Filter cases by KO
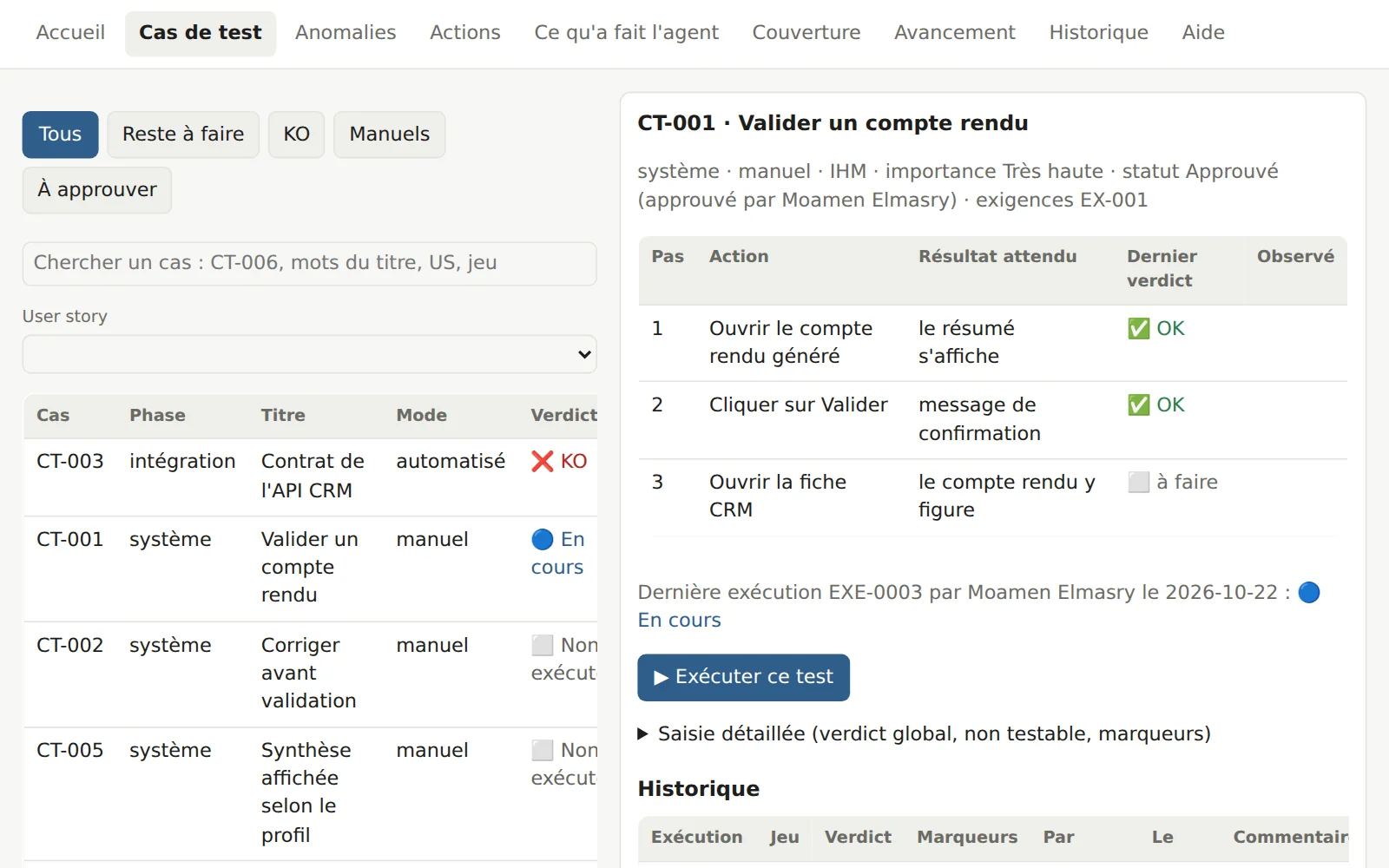The height and width of the screenshot is (868, 1389). (296, 135)
